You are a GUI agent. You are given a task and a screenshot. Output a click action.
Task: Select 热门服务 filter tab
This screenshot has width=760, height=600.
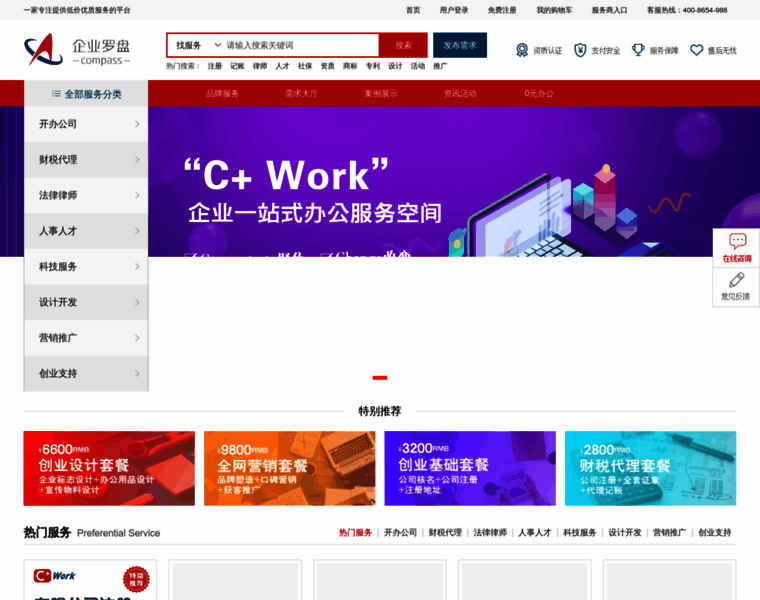pos(355,533)
